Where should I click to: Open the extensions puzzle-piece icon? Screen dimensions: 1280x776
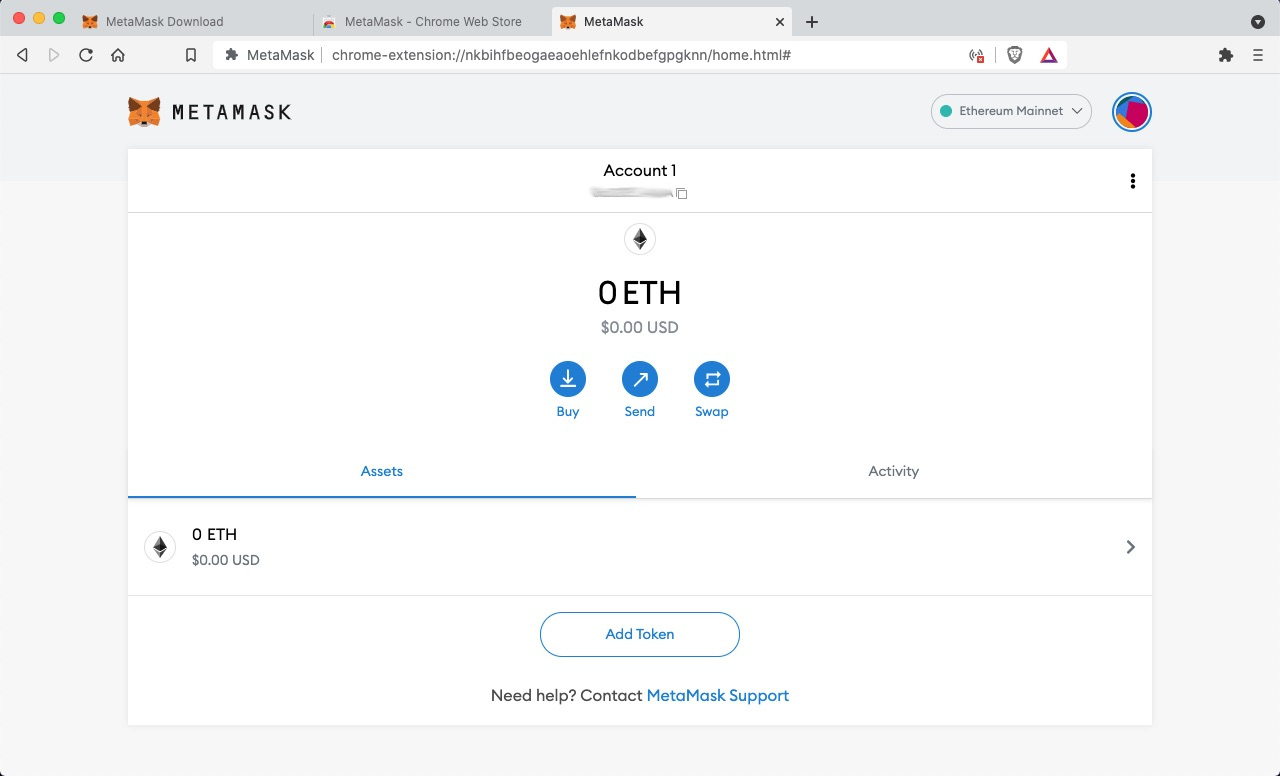[x=1226, y=55]
